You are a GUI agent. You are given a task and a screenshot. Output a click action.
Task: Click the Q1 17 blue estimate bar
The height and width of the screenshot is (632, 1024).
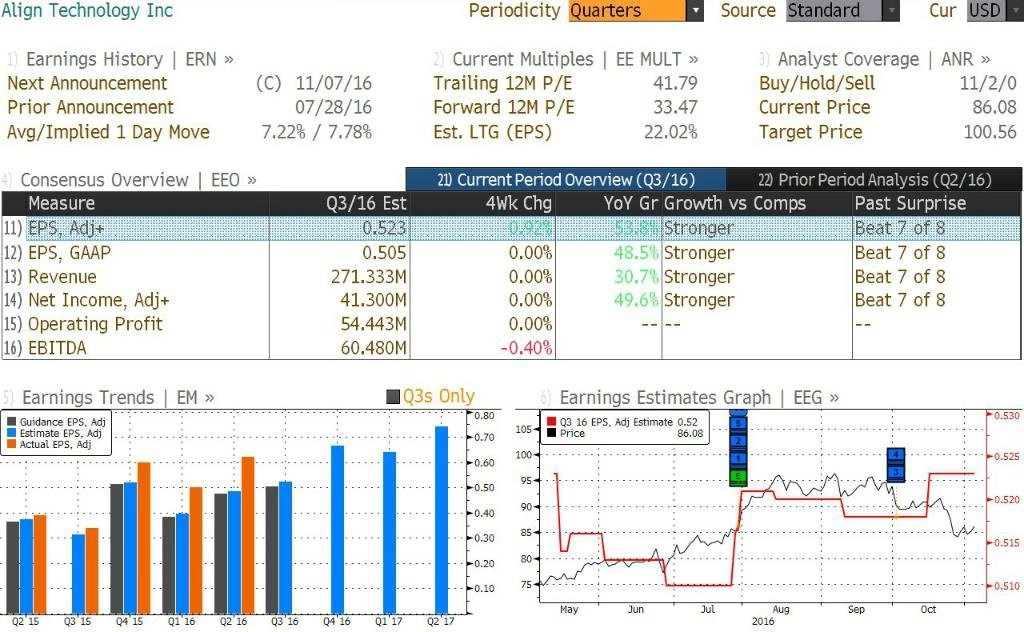(389, 533)
